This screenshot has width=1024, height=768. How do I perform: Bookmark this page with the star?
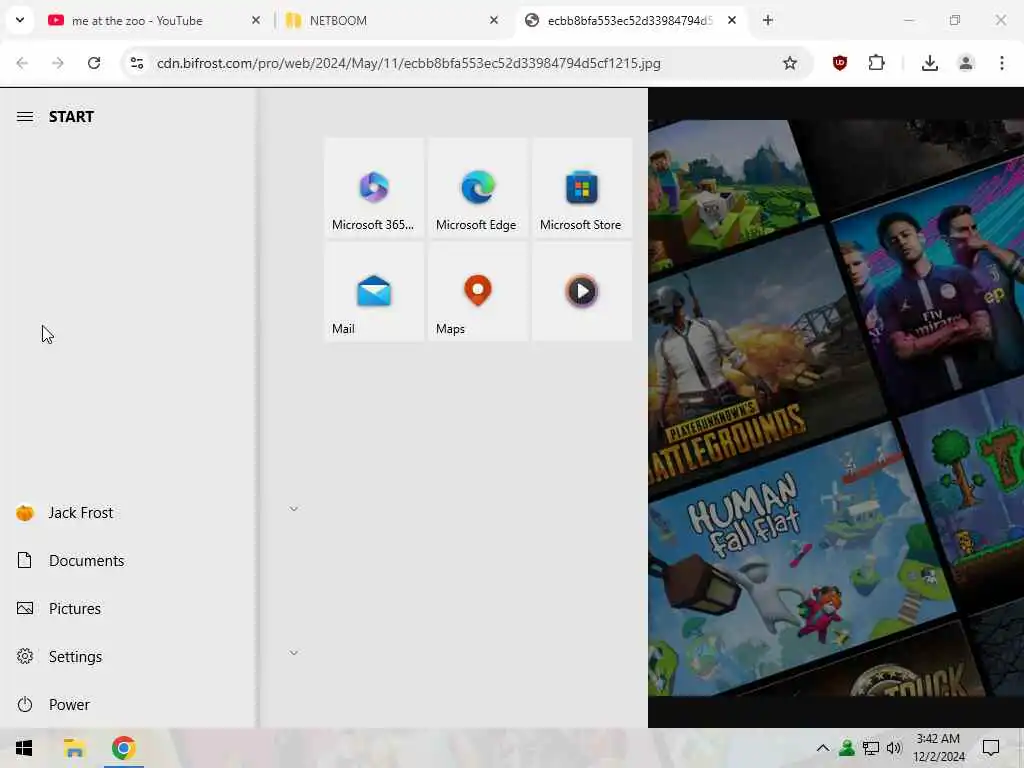coord(790,63)
